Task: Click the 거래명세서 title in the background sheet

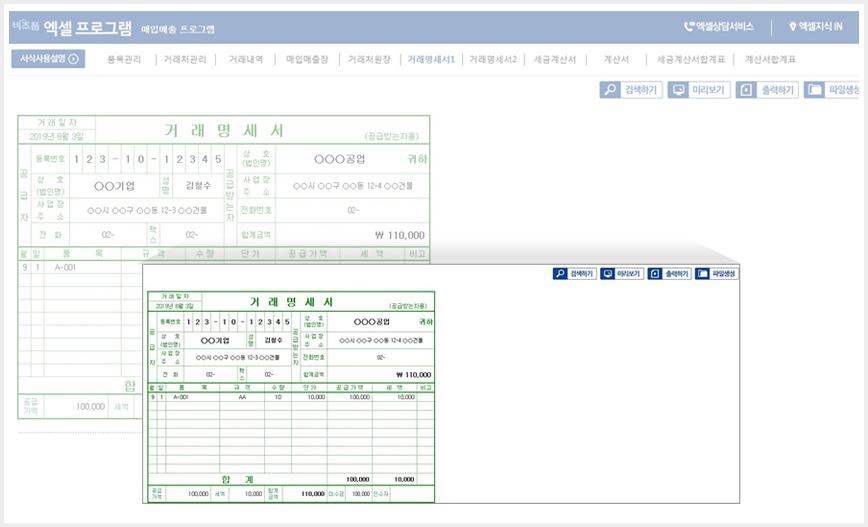Action: click(x=224, y=131)
